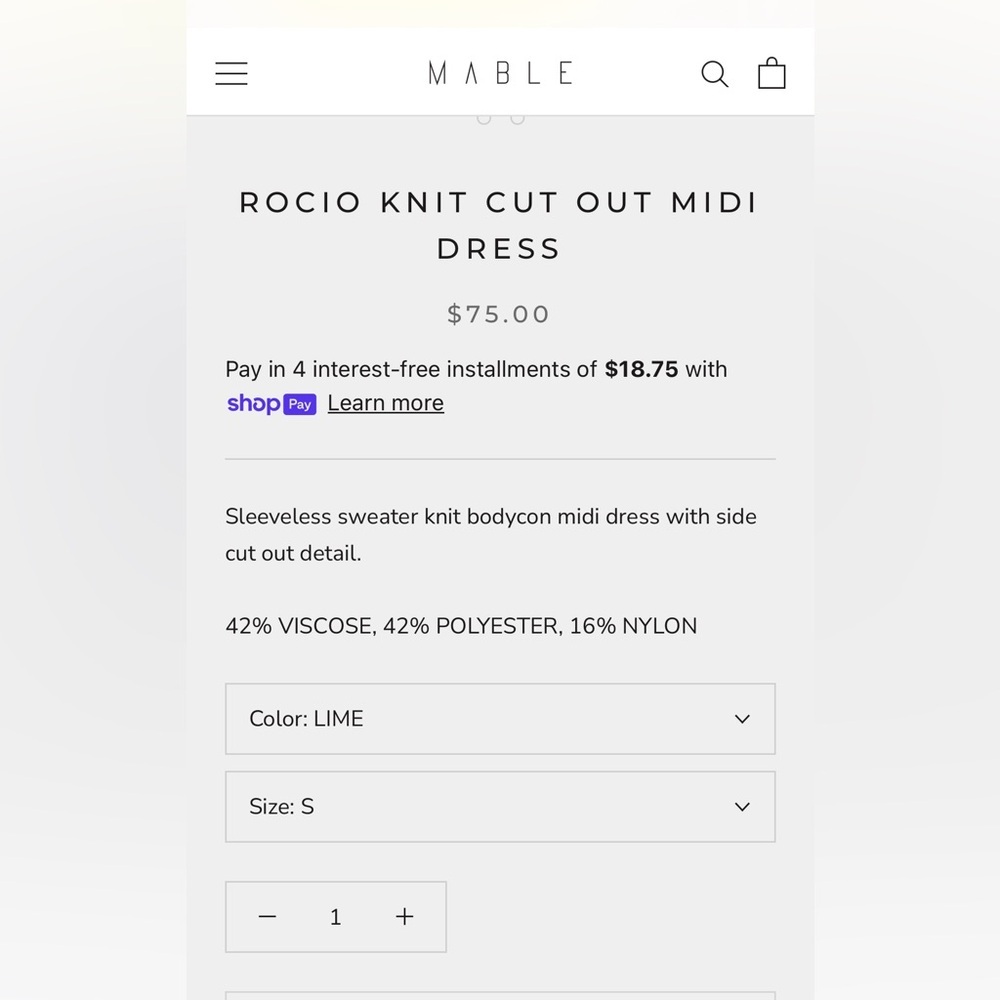Viewport: 1000px width, 1000px height.
Task: Click the search magnifier icon
Action: (714, 72)
